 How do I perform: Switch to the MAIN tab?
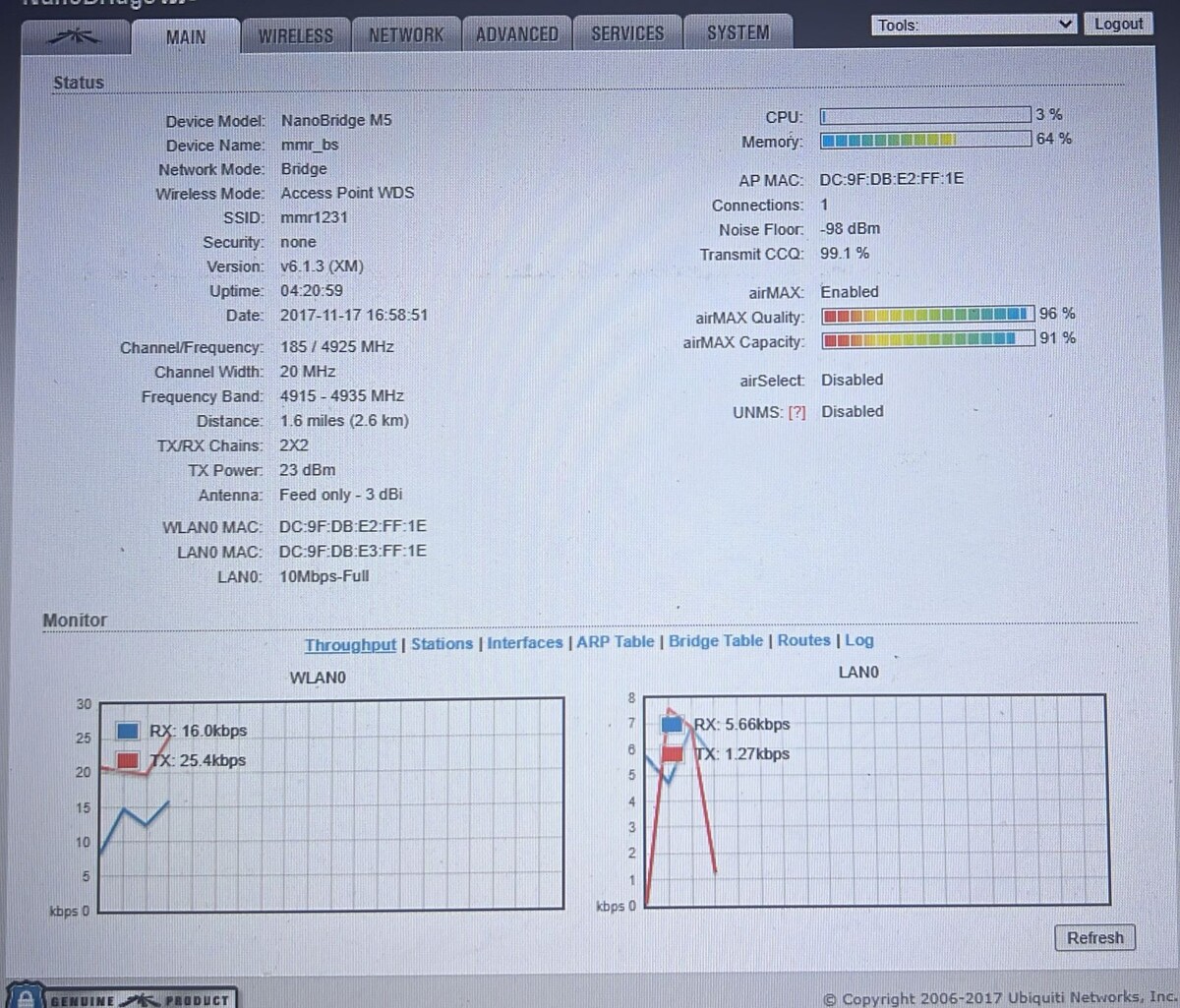coord(186,37)
